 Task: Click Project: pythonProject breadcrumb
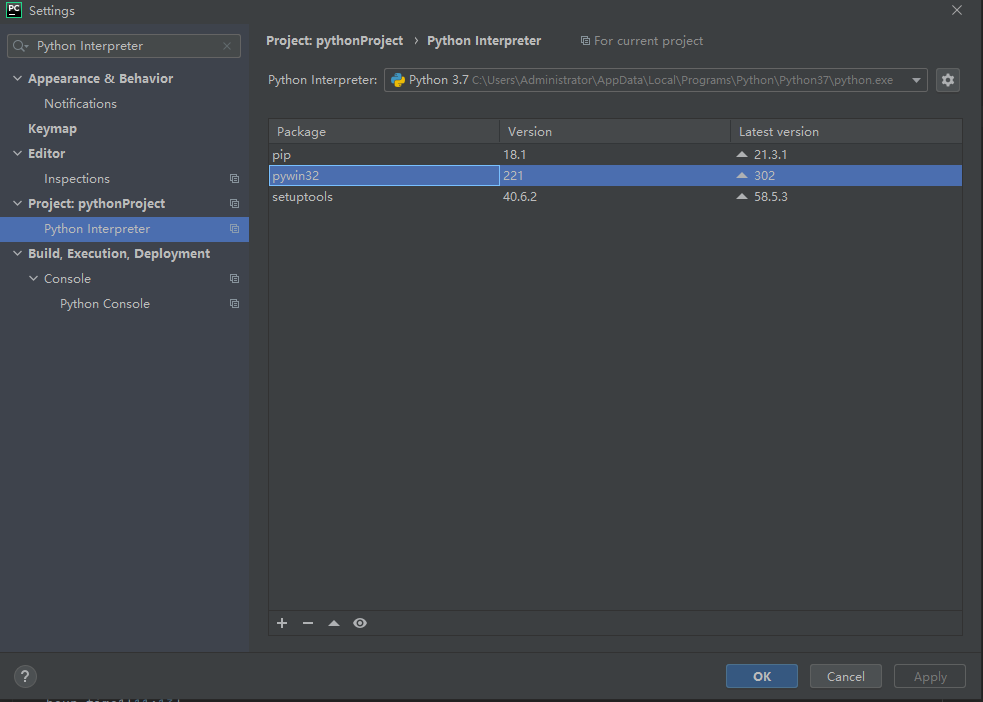tap(334, 41)
